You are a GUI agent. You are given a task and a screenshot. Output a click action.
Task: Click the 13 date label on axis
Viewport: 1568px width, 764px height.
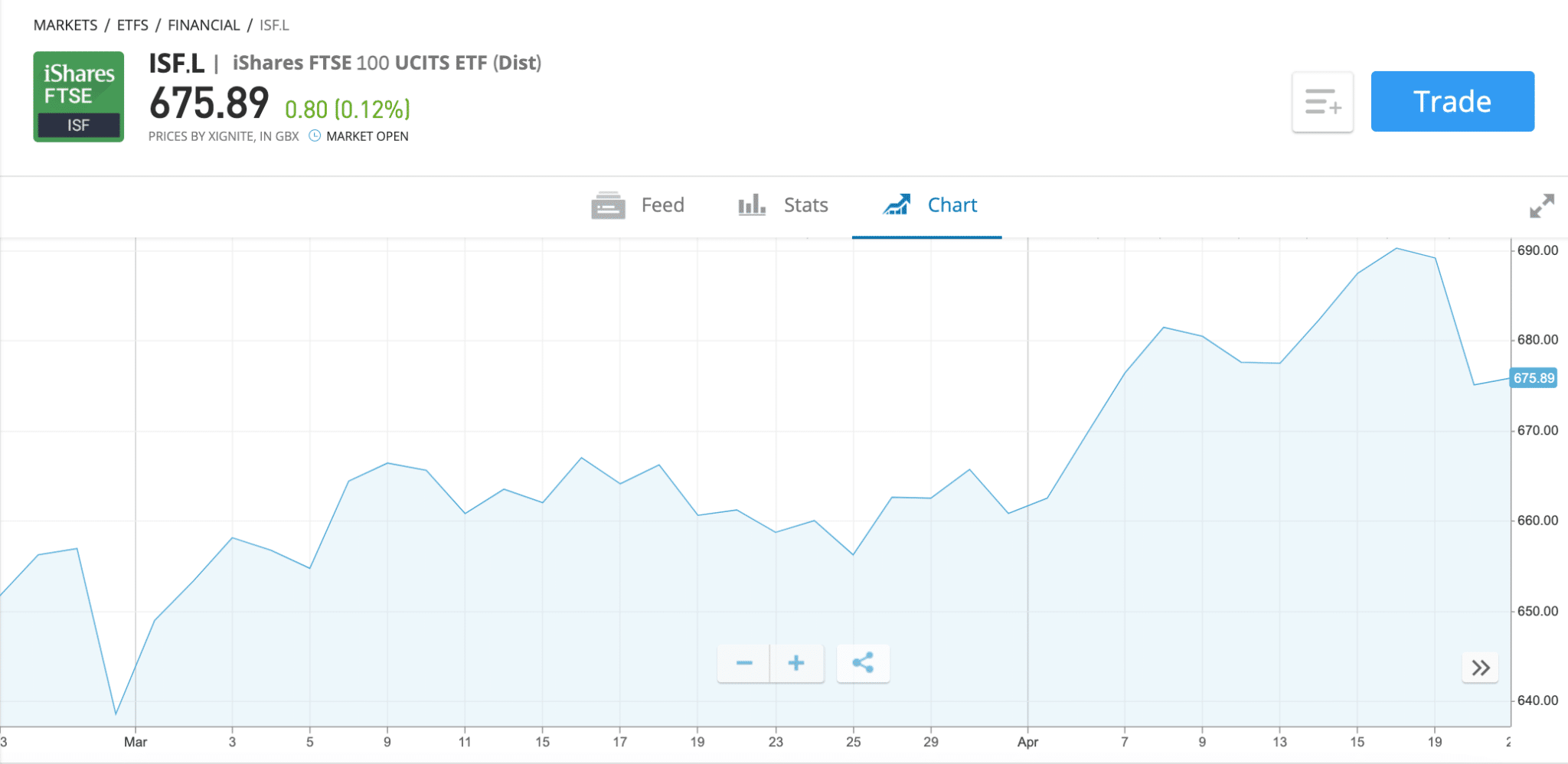click(x=1279, y=742)
